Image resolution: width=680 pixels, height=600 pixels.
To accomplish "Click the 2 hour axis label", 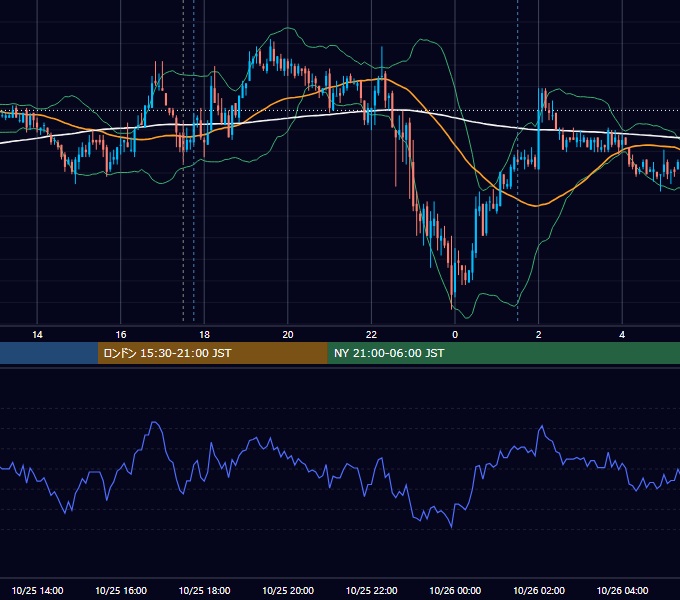I will (539, 335).
